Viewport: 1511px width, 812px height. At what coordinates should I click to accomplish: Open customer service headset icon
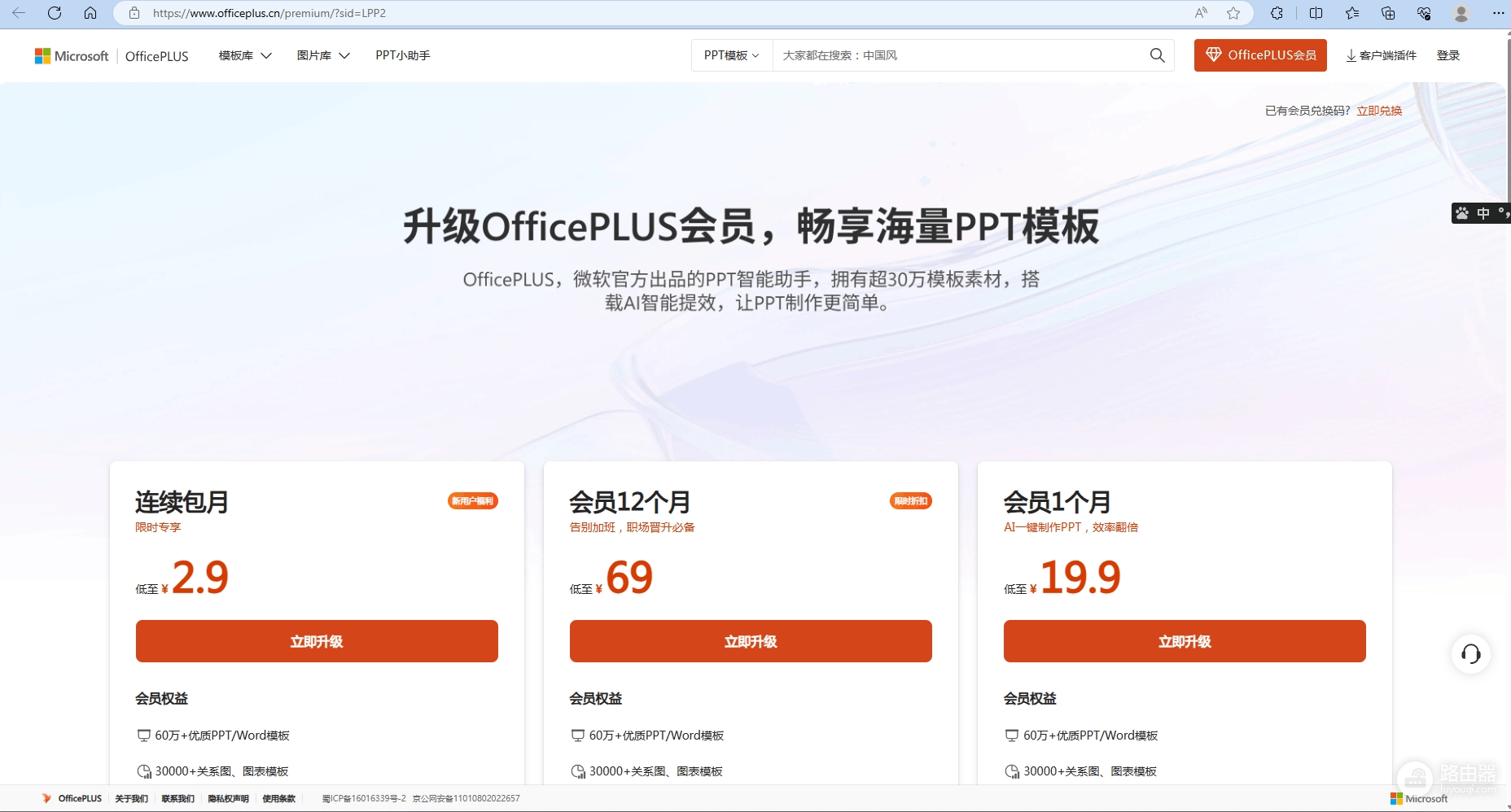click(x=1471, y=654)
